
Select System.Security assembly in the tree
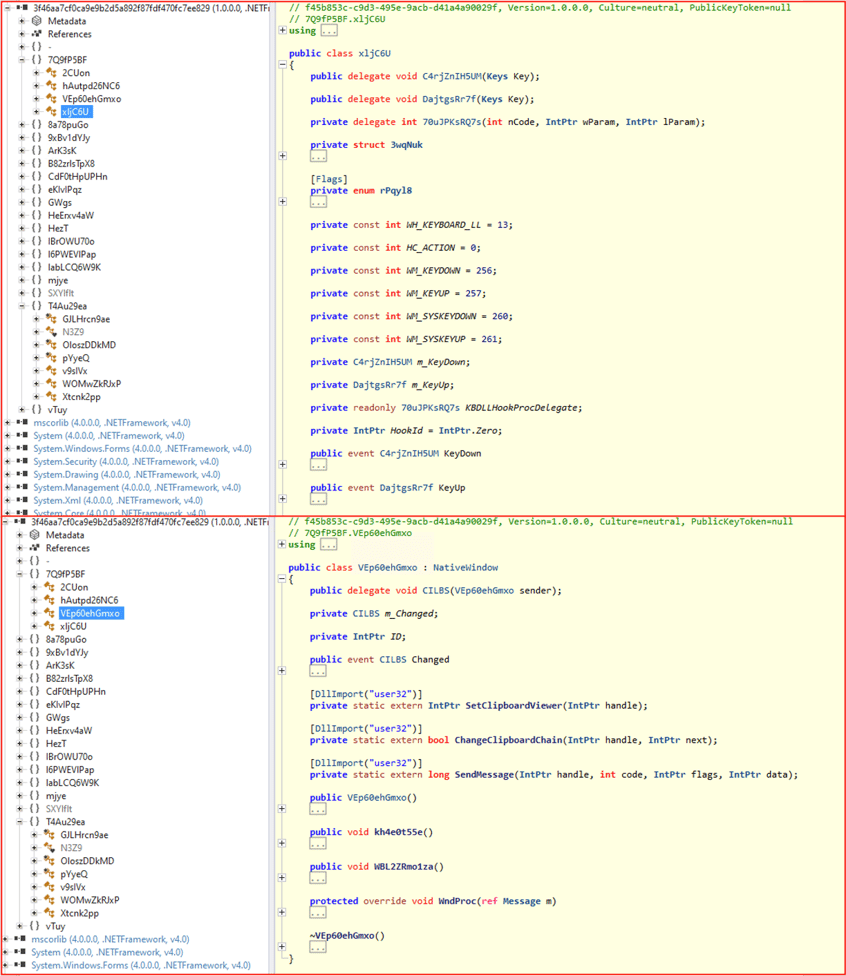(126, 461)
